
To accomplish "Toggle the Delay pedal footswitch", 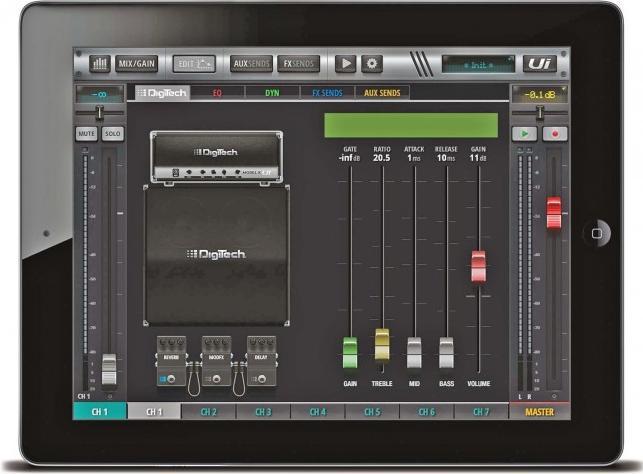I will click(261, 379).
